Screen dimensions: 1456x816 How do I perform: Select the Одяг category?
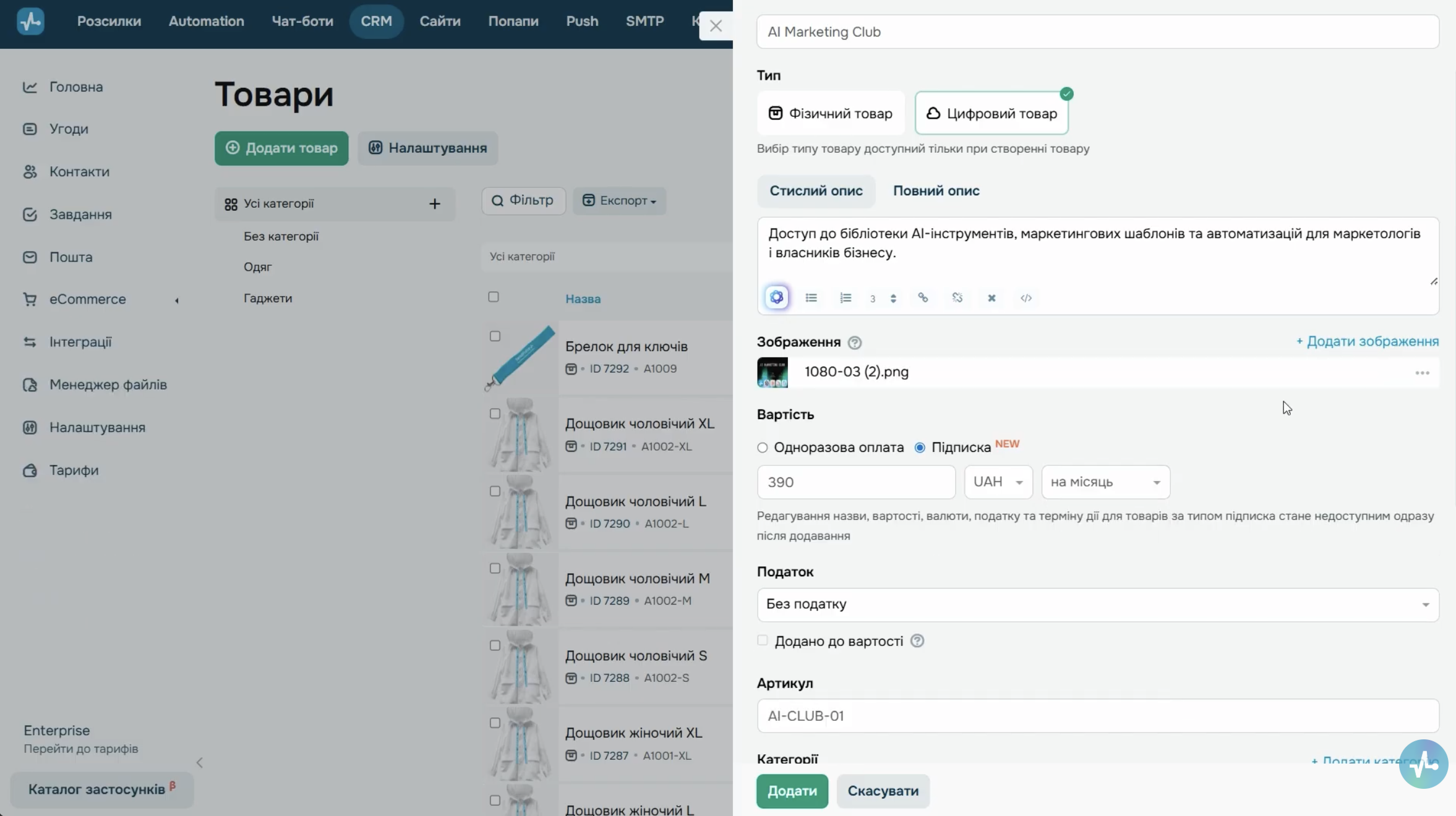coord(258,267)
